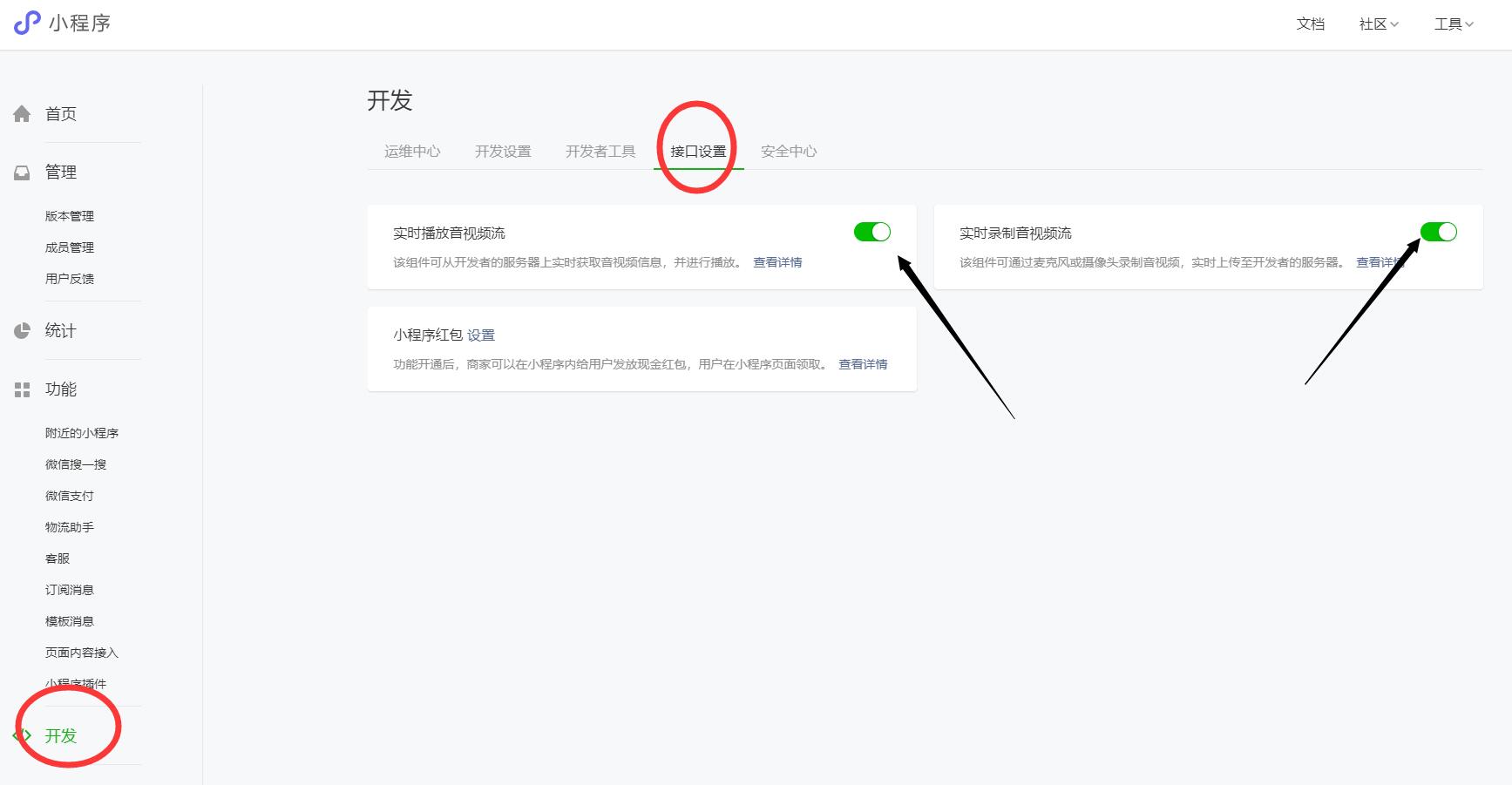
Task: Open 用户反馈 in the sidebar
Action: click(70, 279)
